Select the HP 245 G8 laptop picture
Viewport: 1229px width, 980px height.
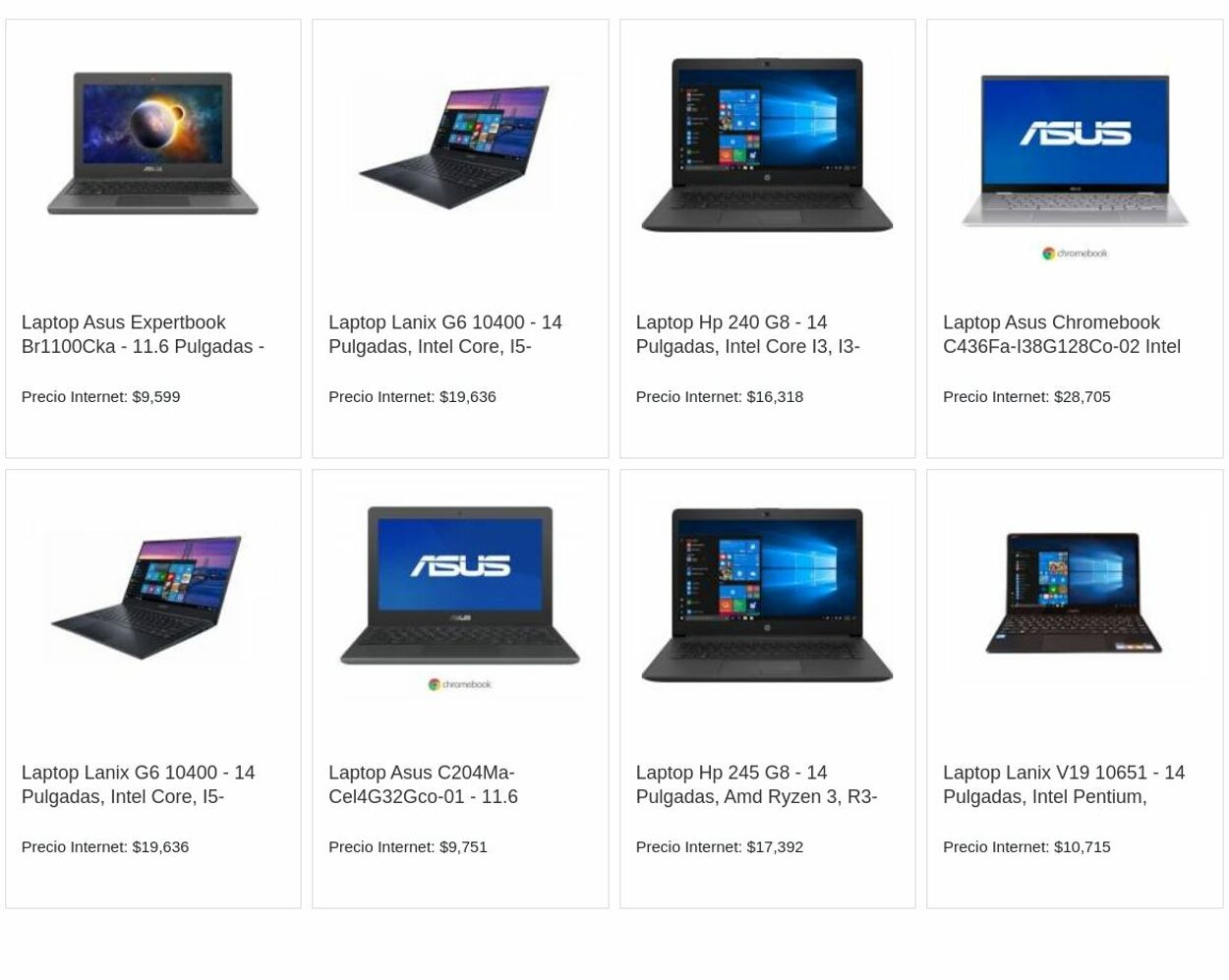pyautogui.click(x=767, y=594)
